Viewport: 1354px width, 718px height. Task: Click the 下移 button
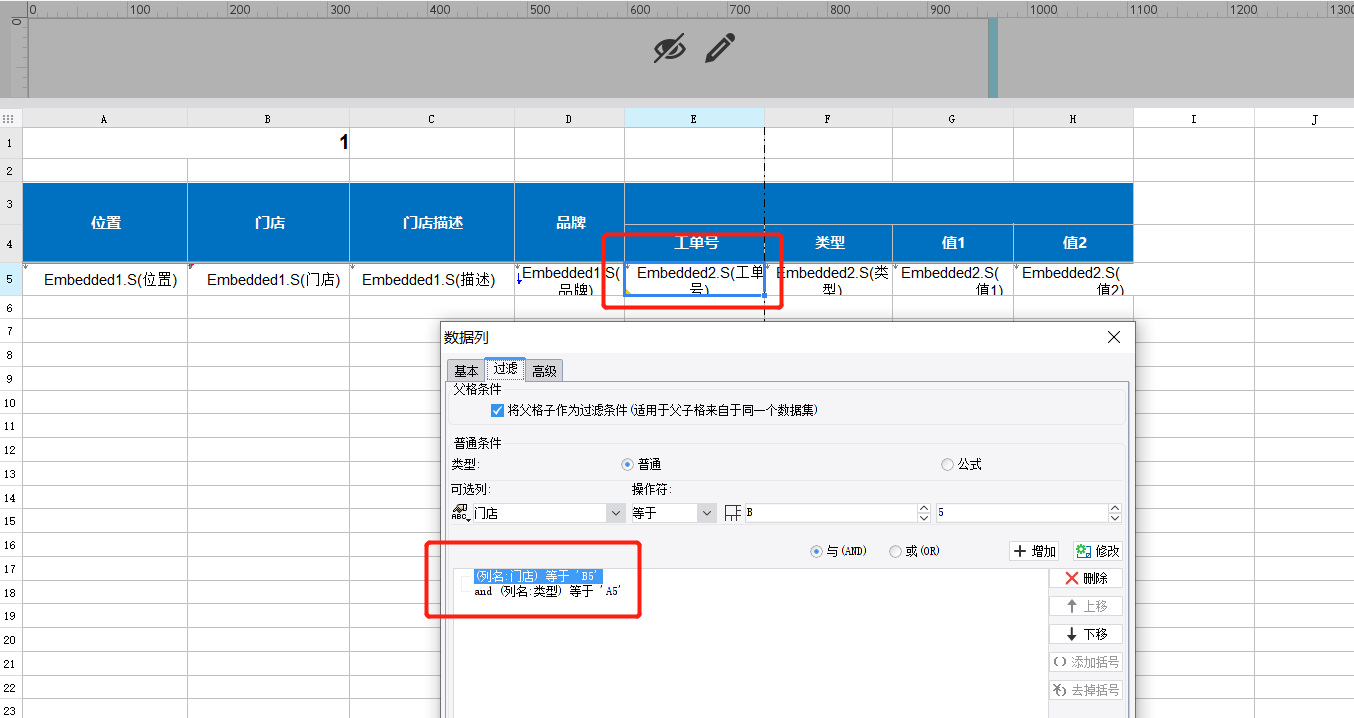tap(1085, 634)
